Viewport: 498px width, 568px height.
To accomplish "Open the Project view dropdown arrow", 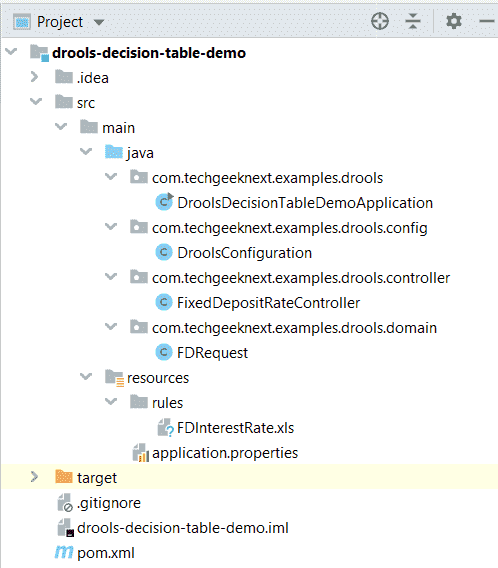I will coord(99,22).
